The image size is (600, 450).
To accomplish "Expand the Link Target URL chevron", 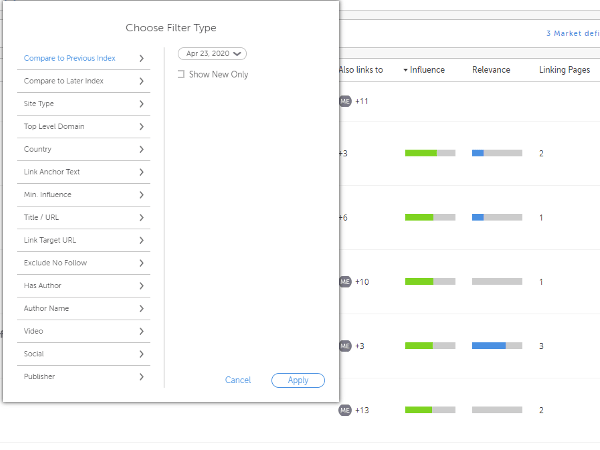I will [x=142, y=240].
